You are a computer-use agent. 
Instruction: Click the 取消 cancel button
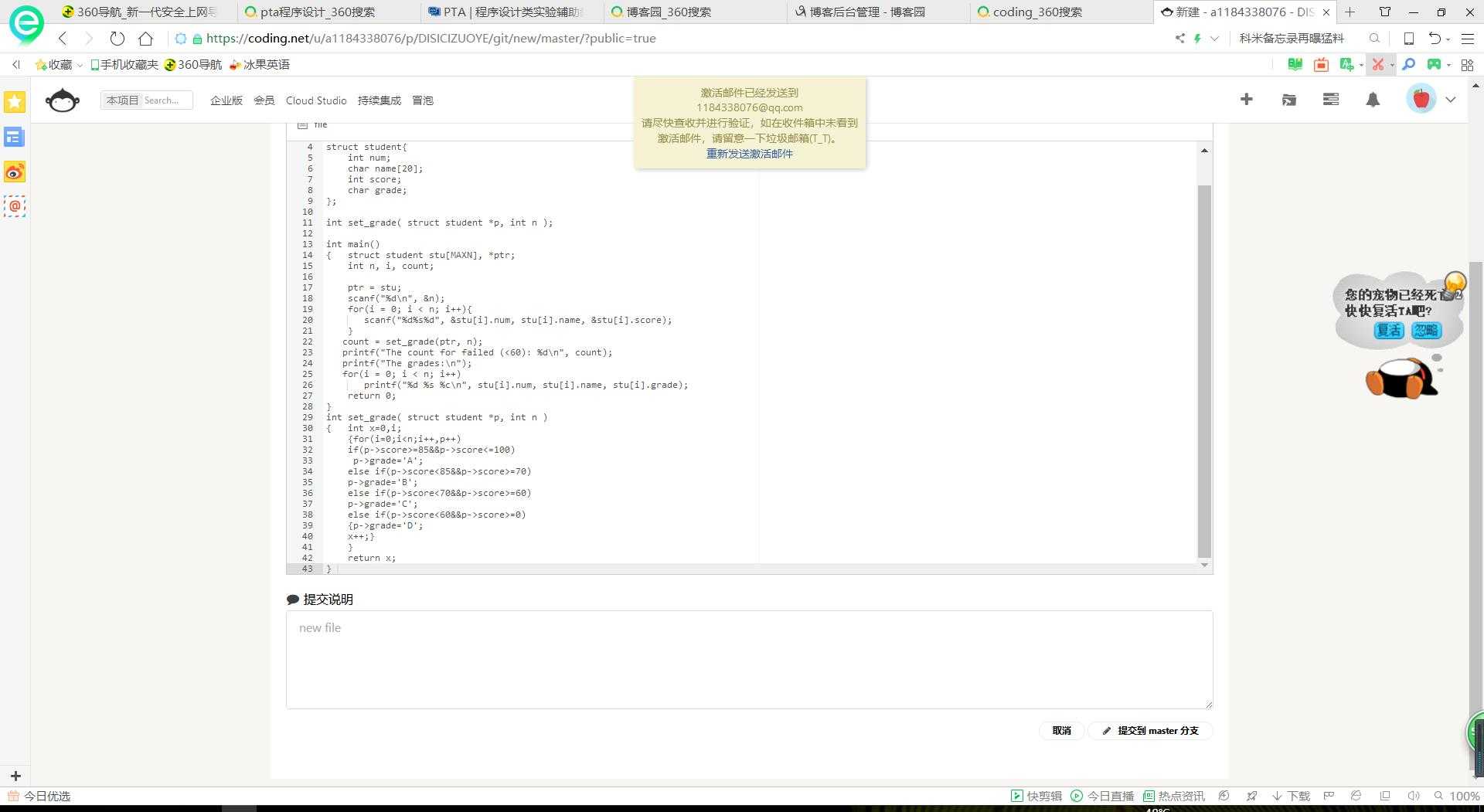coord(1061,731)
